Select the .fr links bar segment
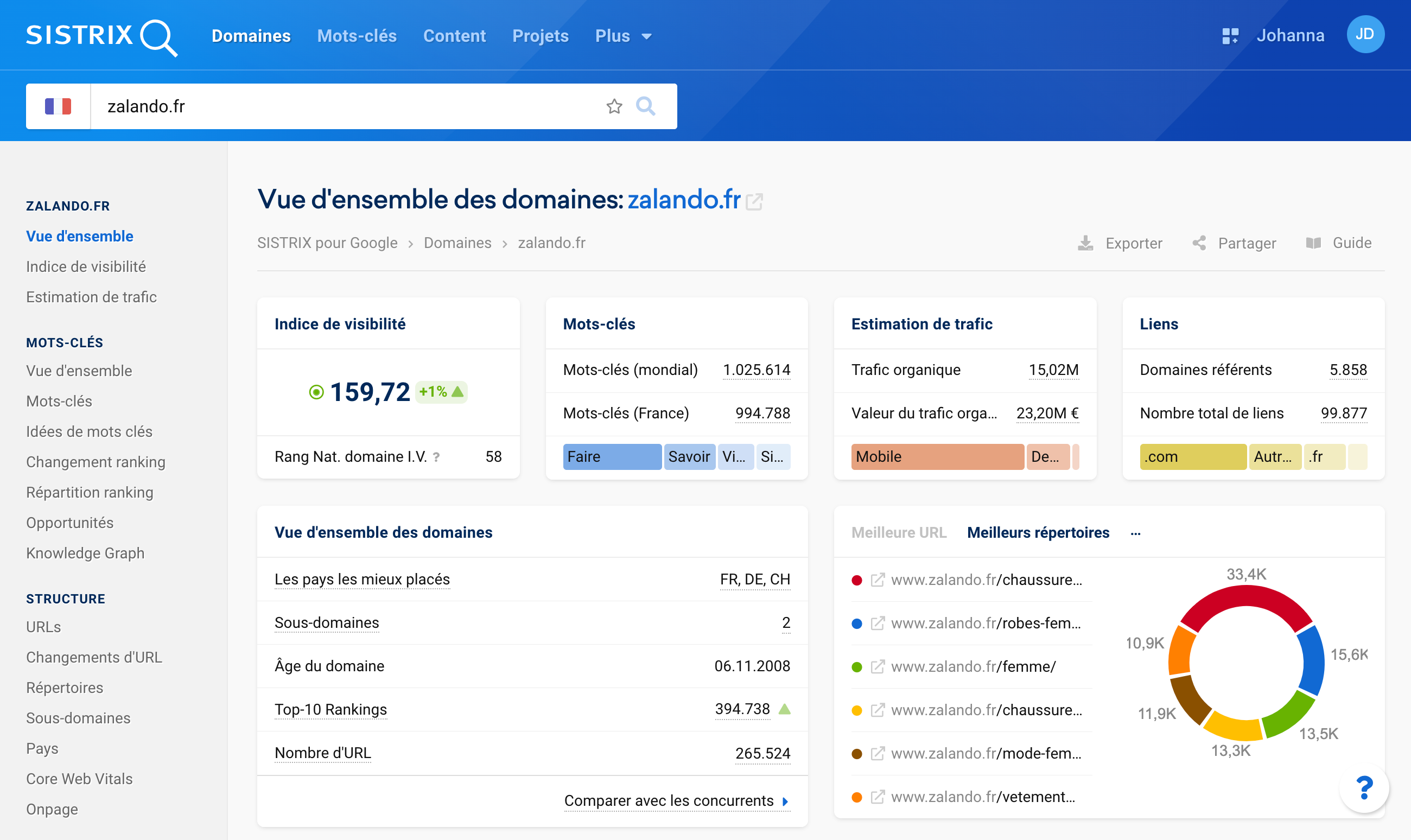 coord(1324,457)
